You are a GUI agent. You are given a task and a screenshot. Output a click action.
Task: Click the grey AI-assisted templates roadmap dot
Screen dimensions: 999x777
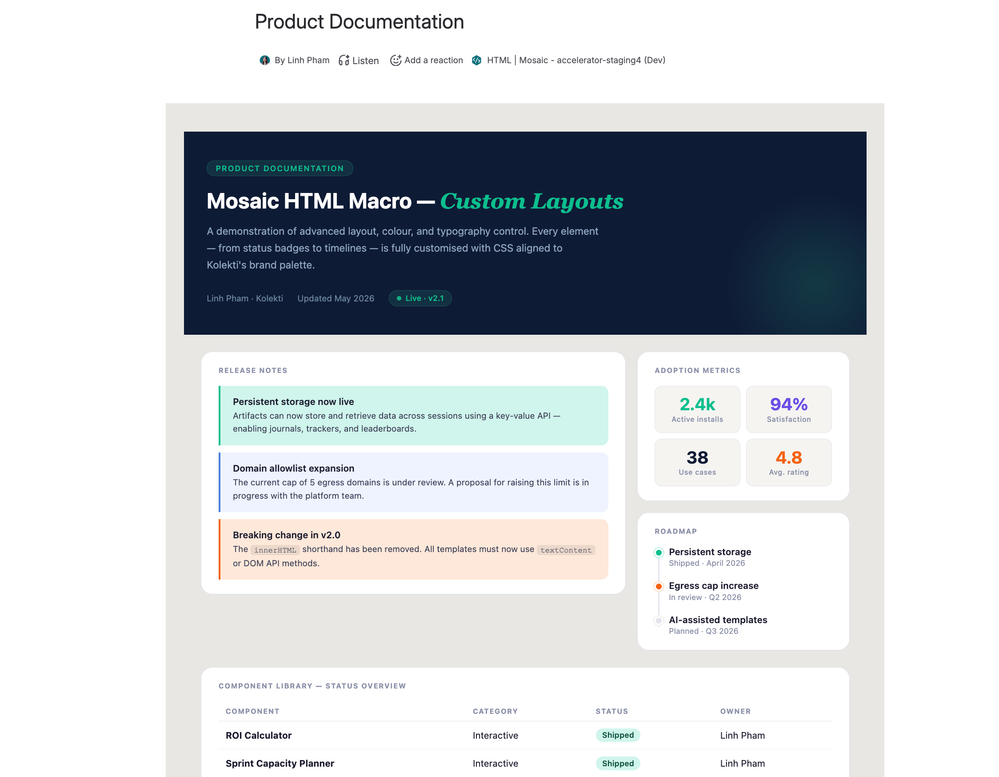coord(659,620)
